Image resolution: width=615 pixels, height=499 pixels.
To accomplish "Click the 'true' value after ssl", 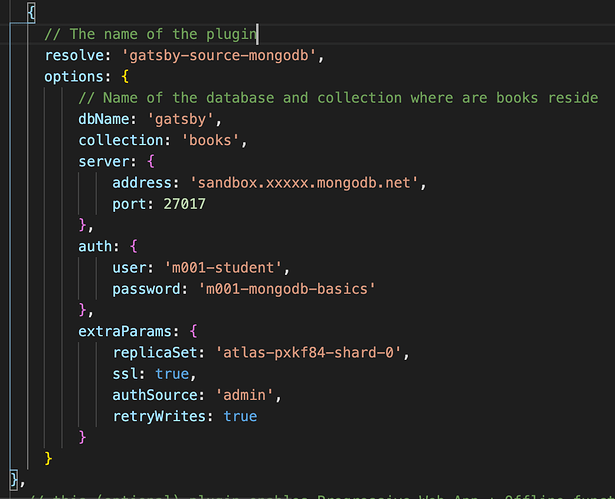I will point(171,374).
